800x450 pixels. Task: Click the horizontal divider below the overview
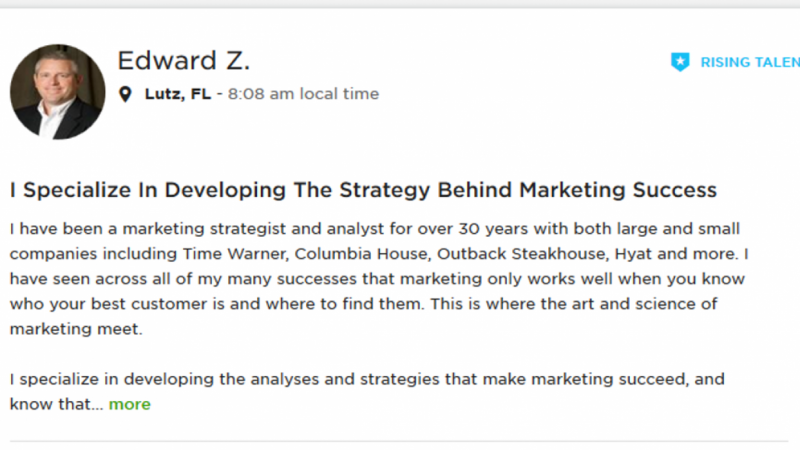pos(399,441)
